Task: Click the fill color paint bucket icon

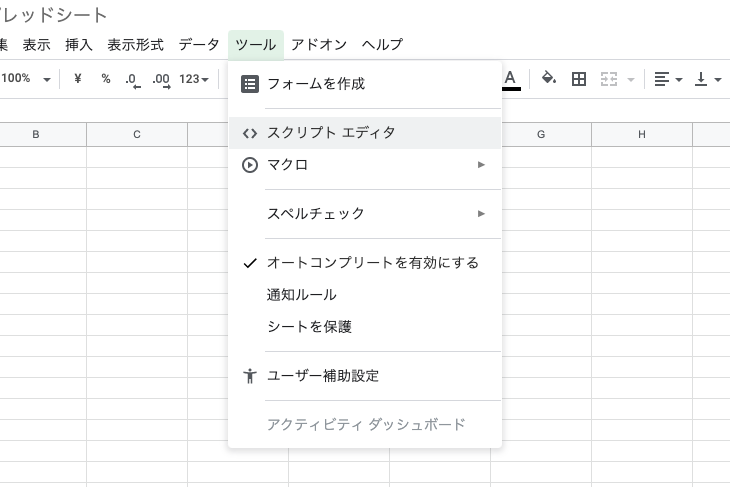Action: (548, 79)
